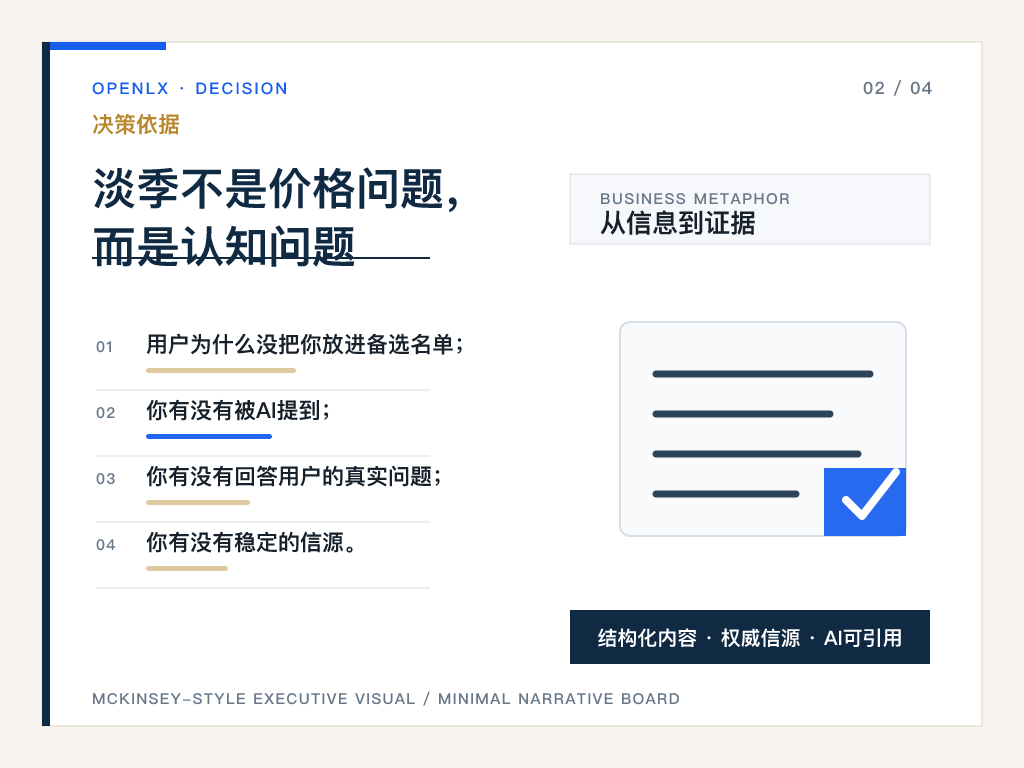
Task: Click the 'MCKINSEY-STYLE EXECUTIVE VISUAL' footer text
Action: click(x=253, y=699)
